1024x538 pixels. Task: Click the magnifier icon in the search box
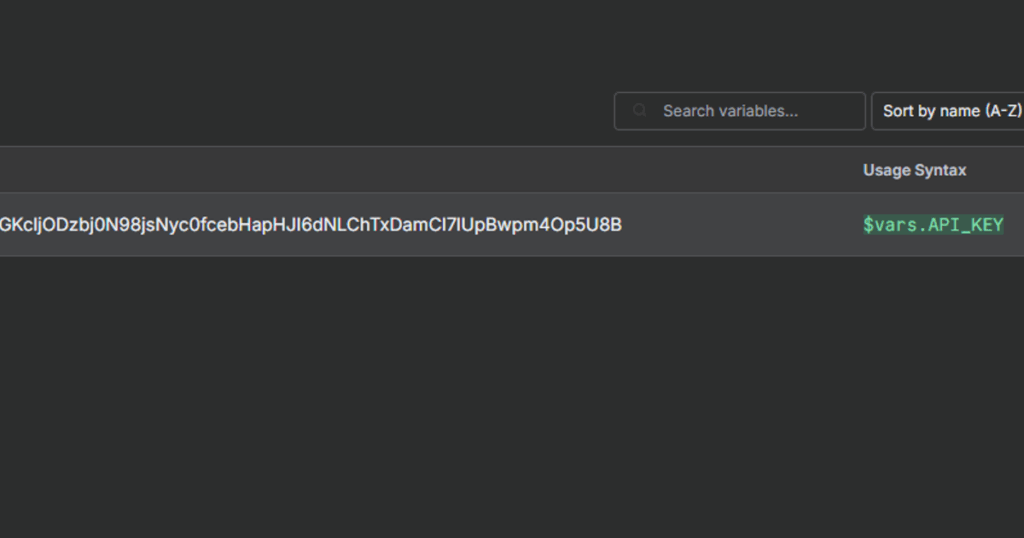click(x=639, y=110)
